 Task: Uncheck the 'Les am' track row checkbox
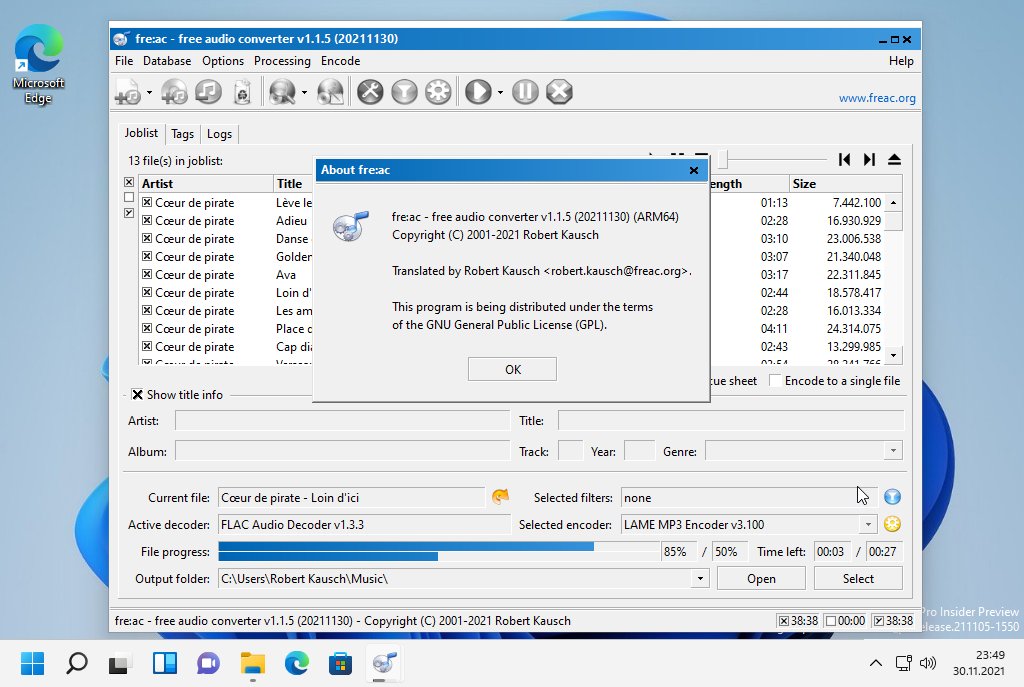pyautogui.click(x=147, y=310)
